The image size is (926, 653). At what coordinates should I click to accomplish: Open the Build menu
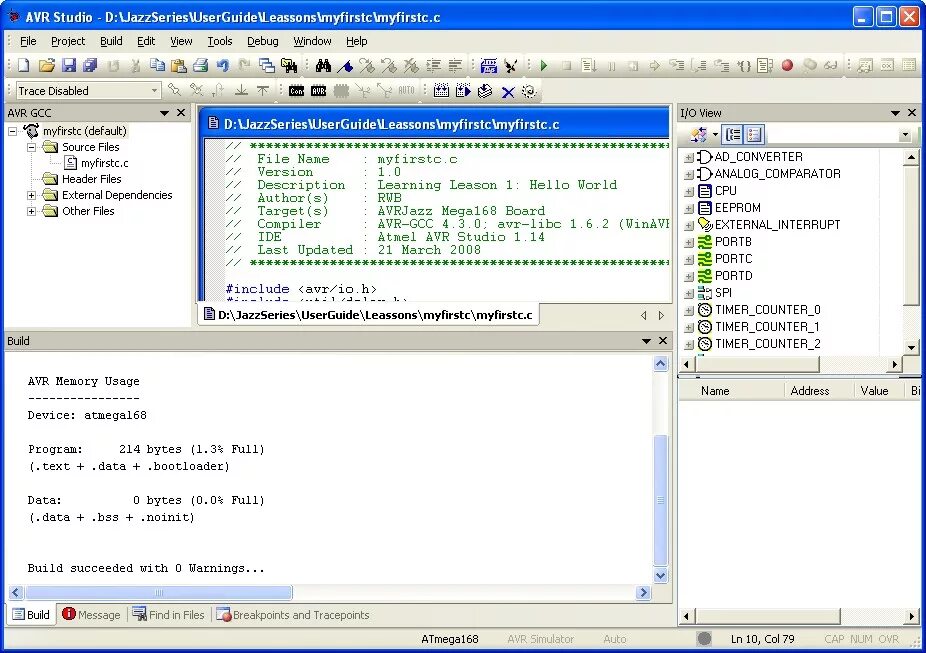pos(111,41)
